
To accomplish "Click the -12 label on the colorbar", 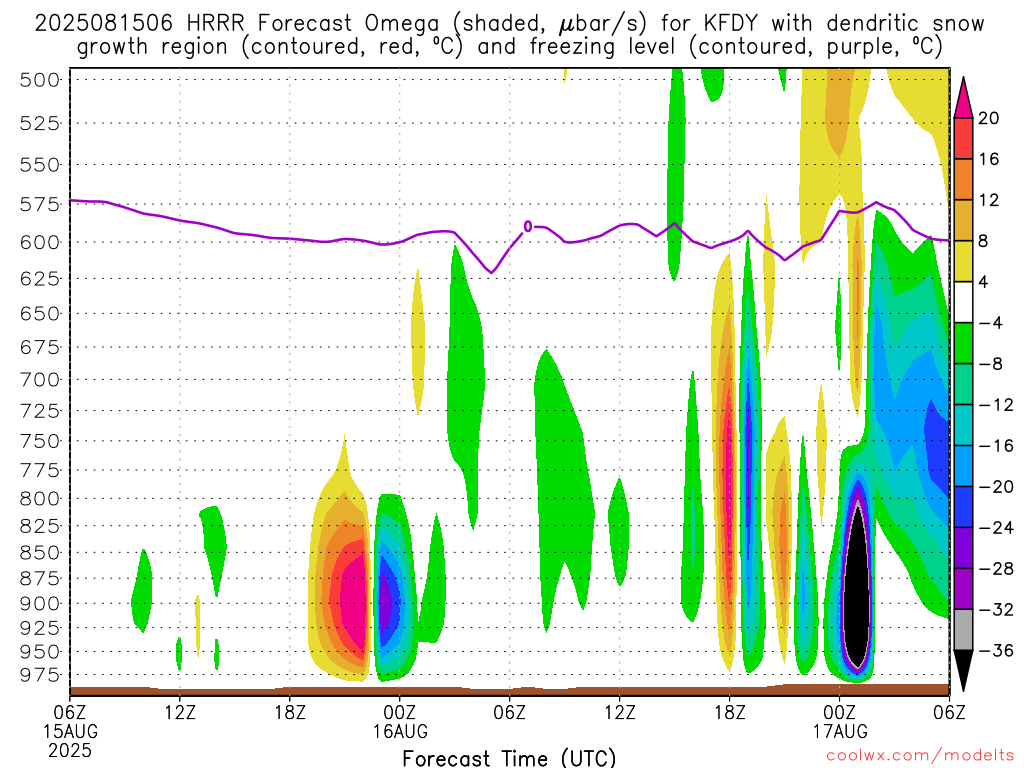I will pos(995,406).
